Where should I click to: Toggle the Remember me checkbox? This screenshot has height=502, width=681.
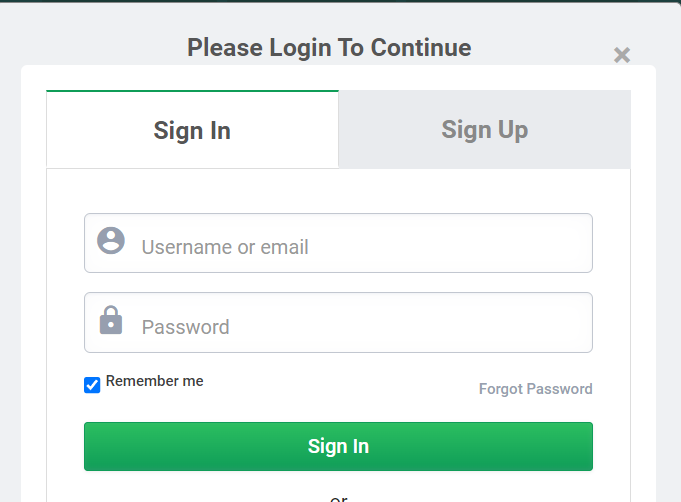92,385
